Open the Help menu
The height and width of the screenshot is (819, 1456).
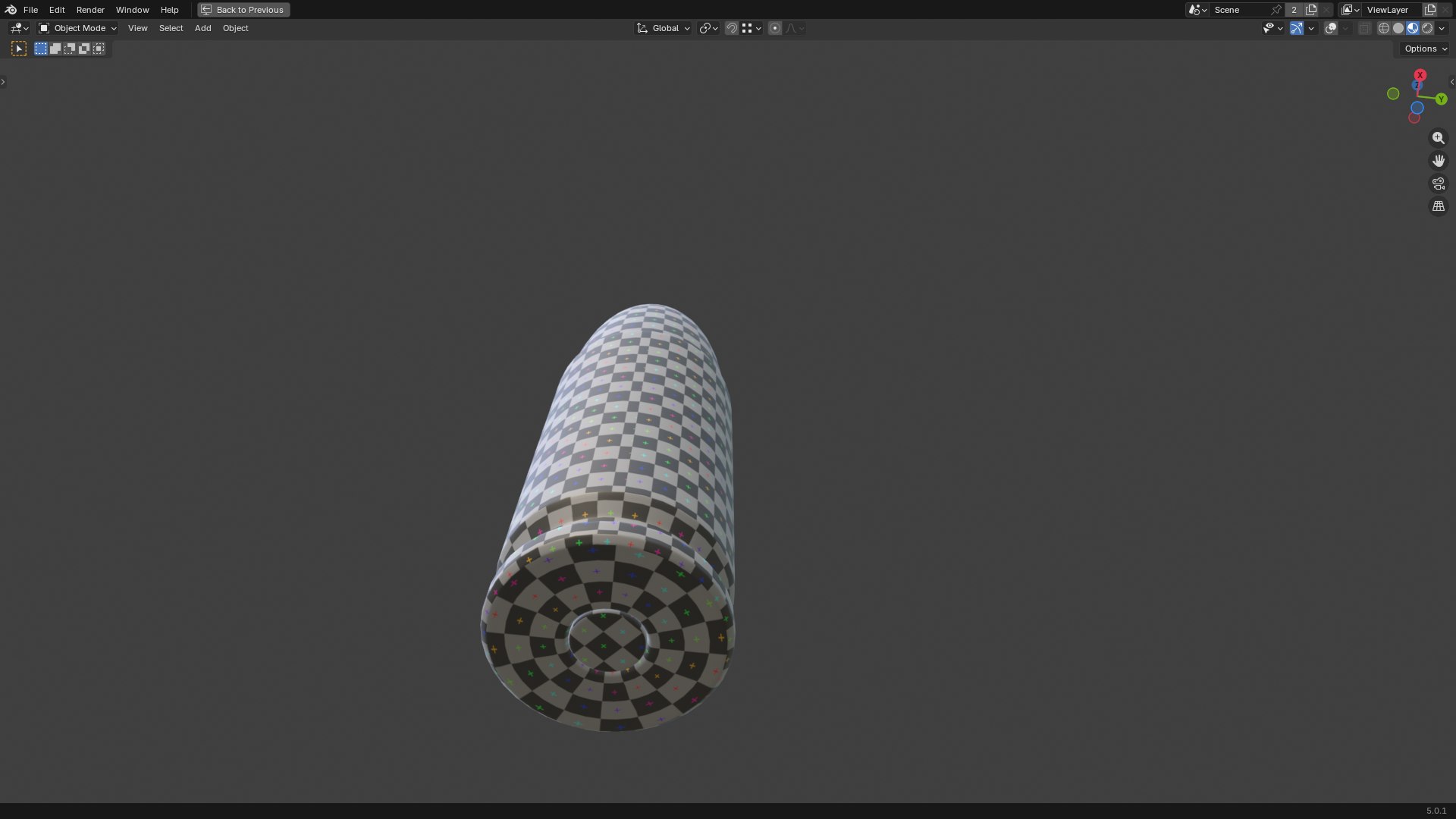click(169, 10)
